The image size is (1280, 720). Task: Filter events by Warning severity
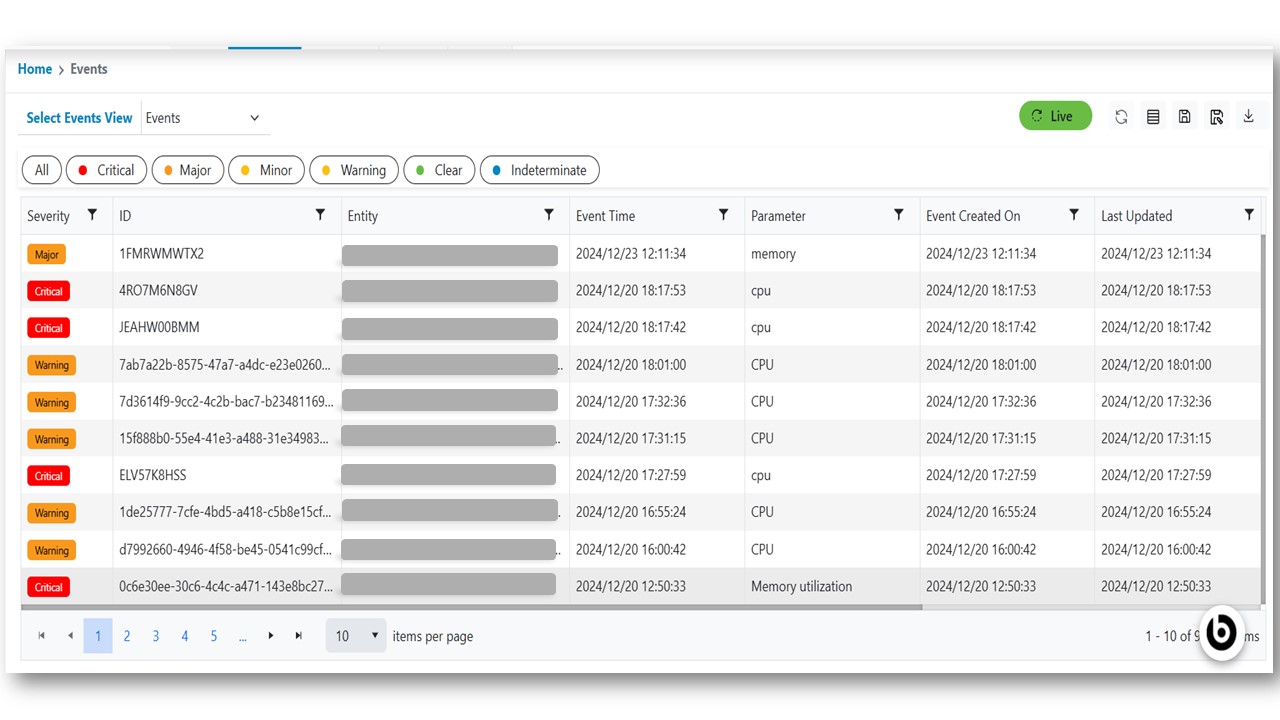point(354,170)
